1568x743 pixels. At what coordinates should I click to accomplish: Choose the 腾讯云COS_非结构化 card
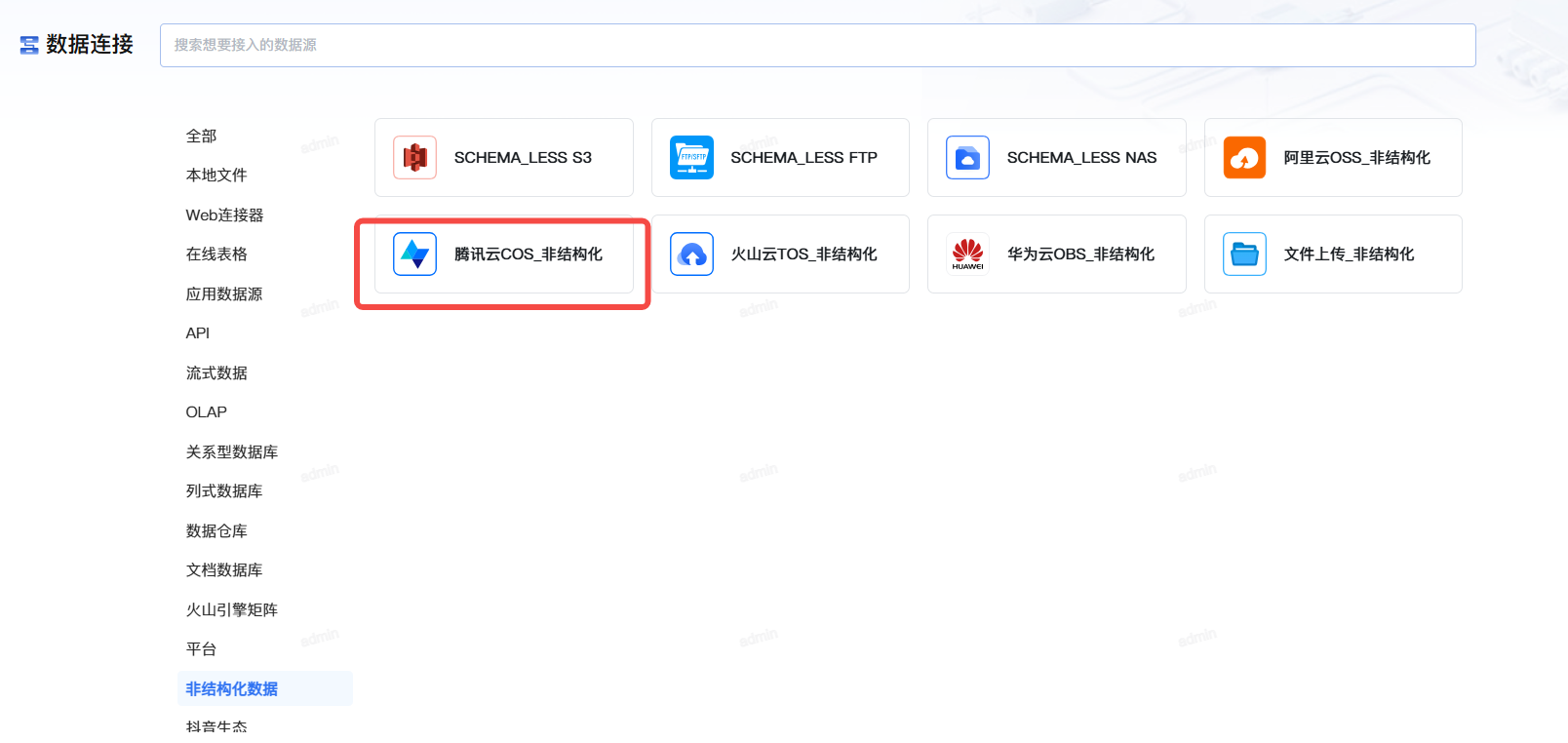[504, 254]
